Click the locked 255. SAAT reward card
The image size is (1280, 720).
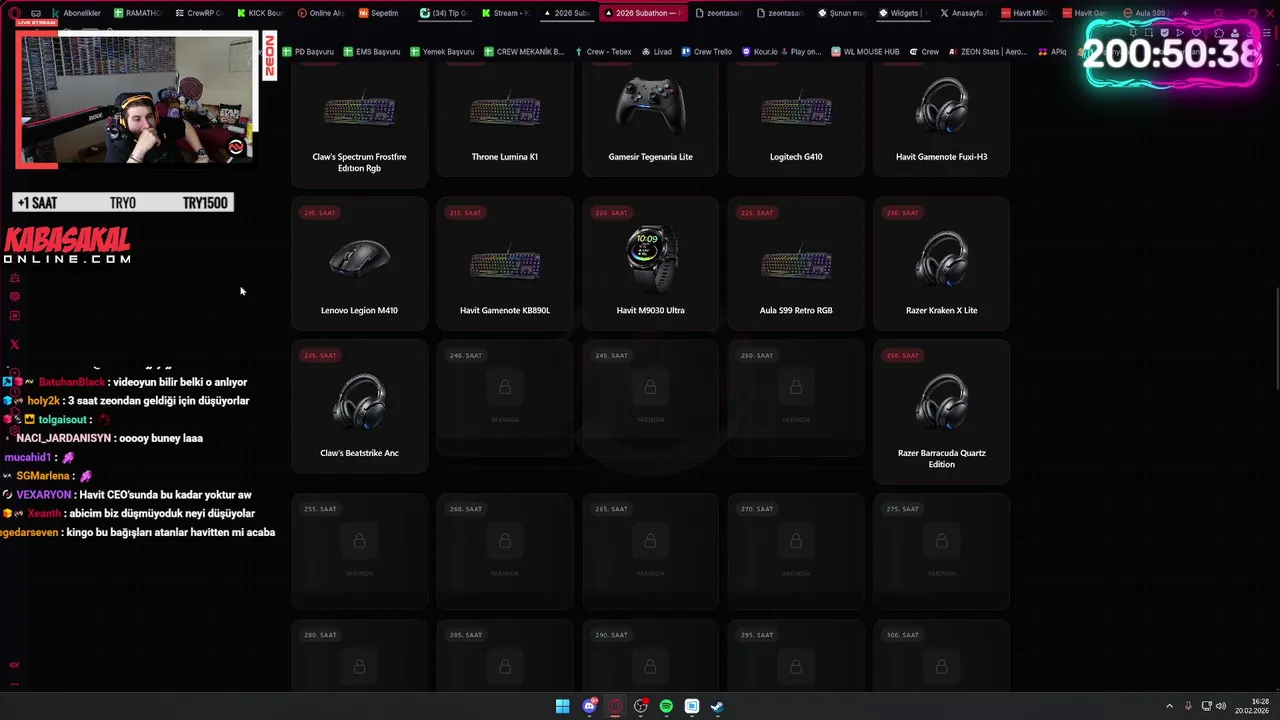point(359,552)
